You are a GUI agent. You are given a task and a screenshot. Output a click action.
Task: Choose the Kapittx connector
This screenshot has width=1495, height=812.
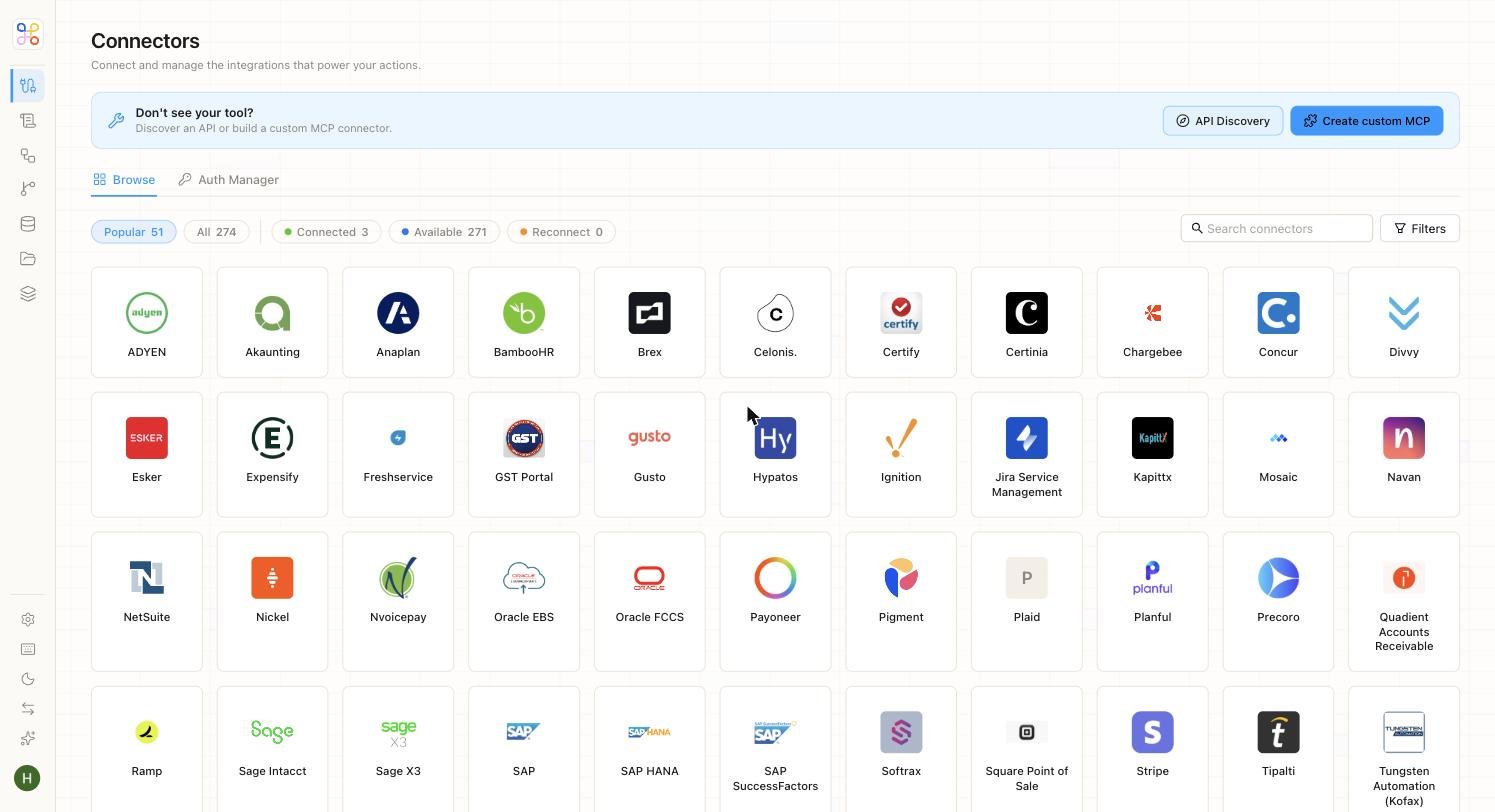1152,454
